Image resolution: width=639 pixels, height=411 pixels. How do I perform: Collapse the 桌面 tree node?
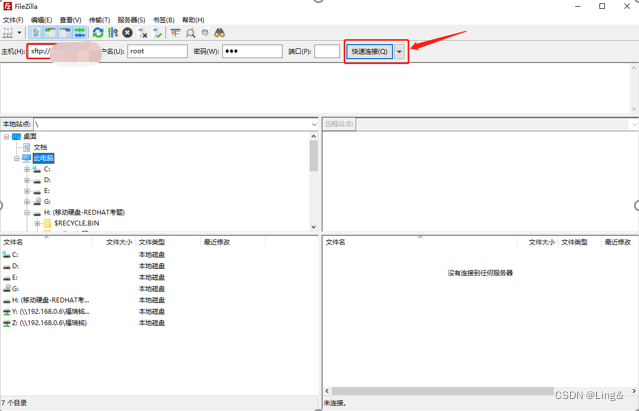(x=7, y=136)
